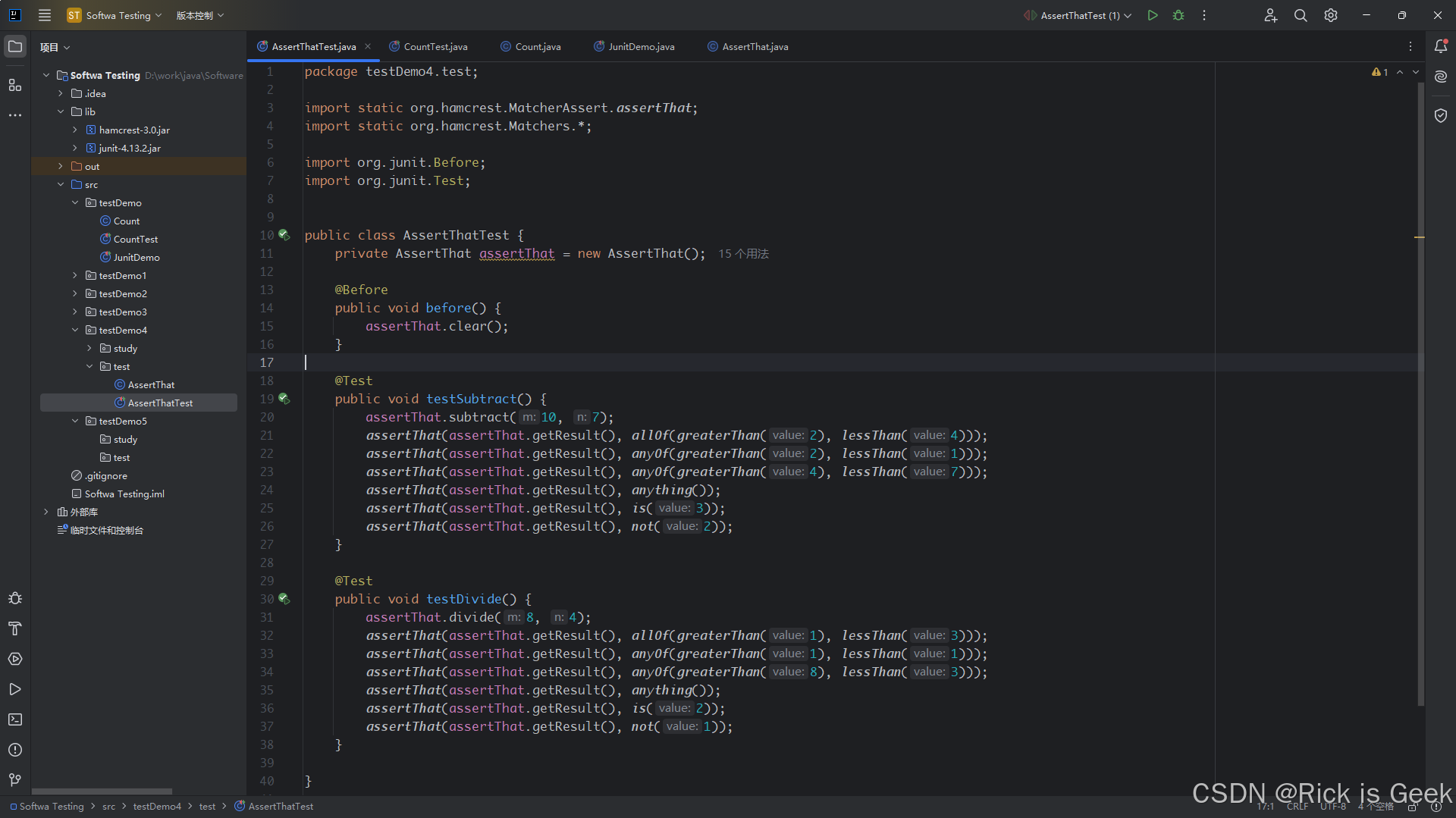Open Terminal tool window
The image size is (1456, 818).
tap(15, 719)
